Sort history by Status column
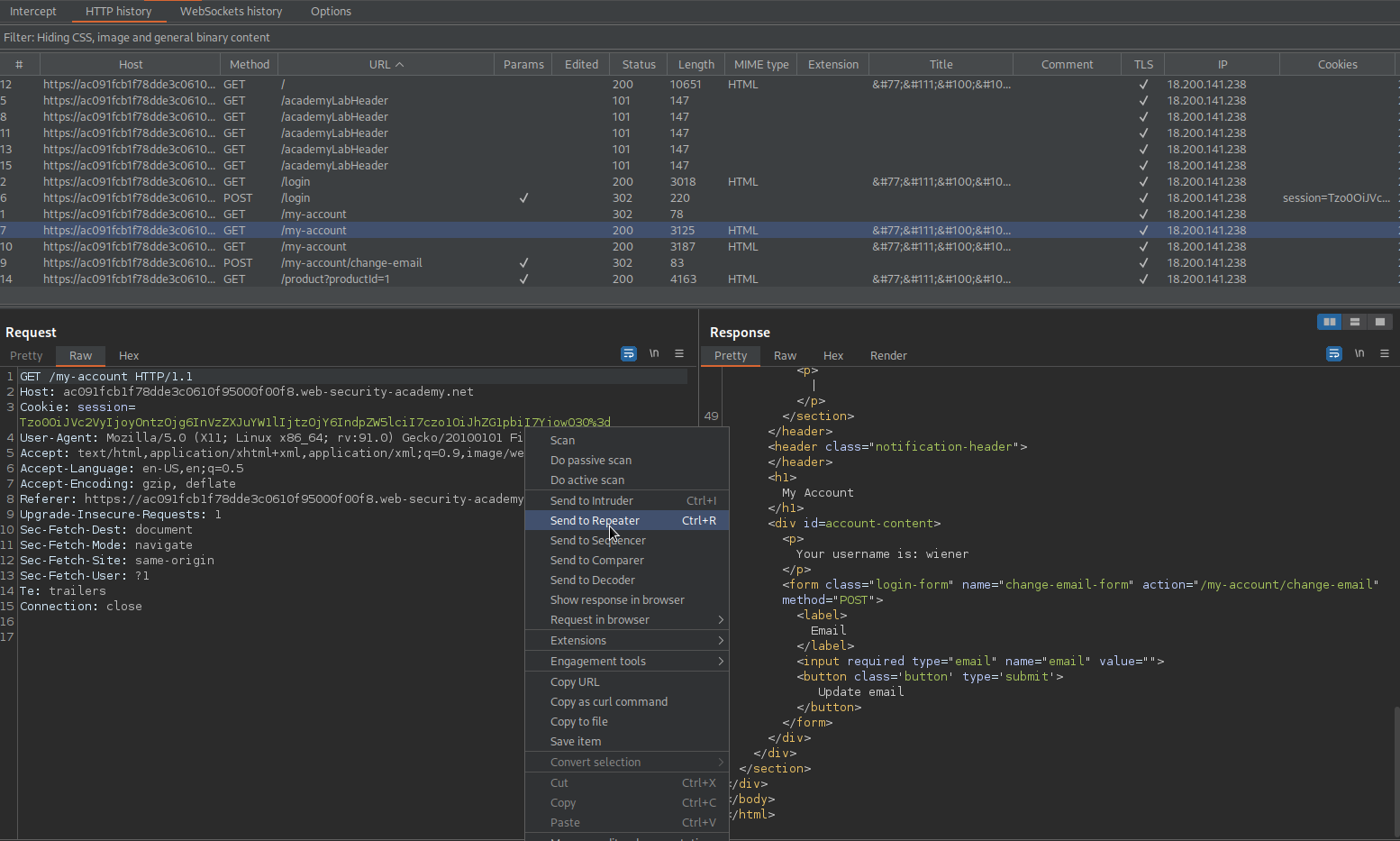Viewport: 1400px width, 841px height. click(639, 65)
